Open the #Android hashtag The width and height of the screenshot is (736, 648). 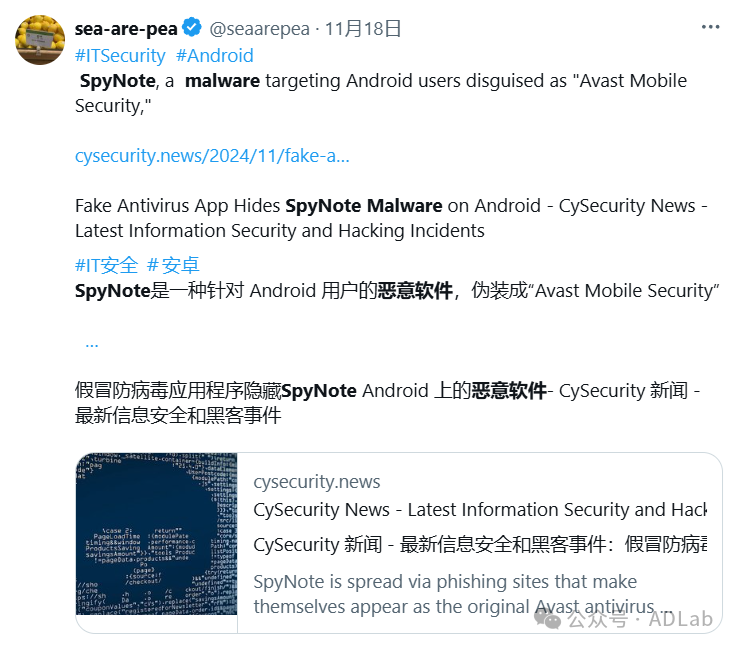click(x=215, y=56)
